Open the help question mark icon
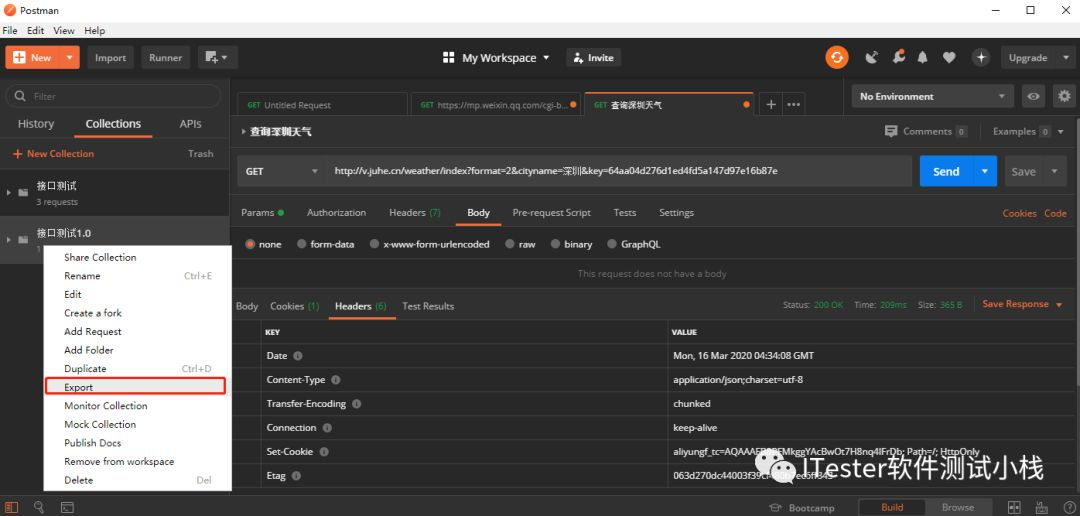This screenshot has width=1080, height=516. point(1069,507)
